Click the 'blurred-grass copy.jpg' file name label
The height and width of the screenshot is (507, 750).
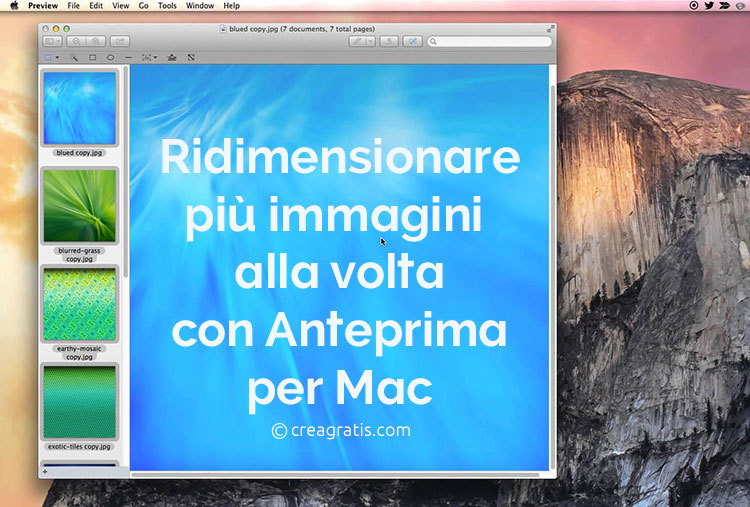tap(79, 255)
